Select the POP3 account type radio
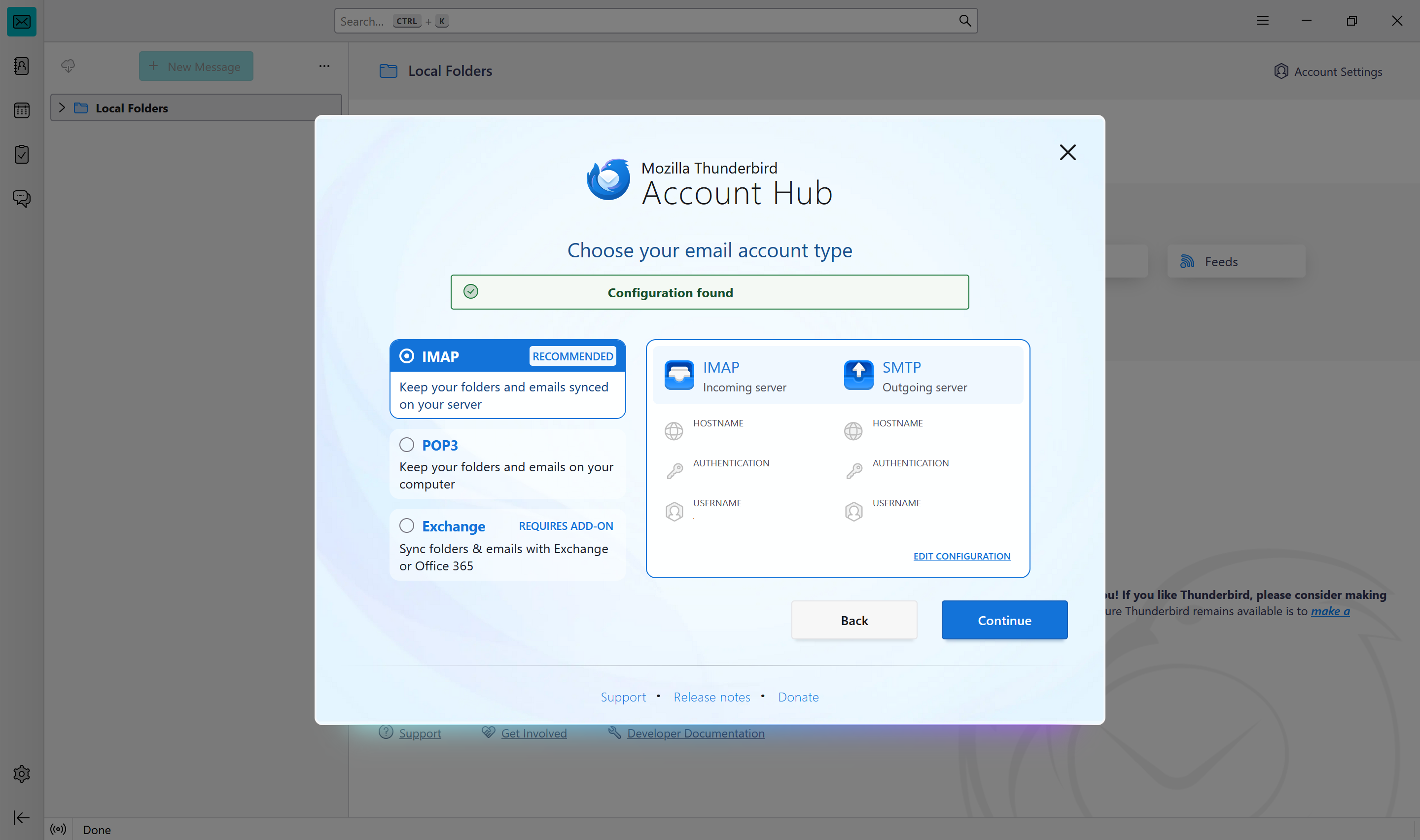This screenshot has height=840, width=1420. coord(406,445)
